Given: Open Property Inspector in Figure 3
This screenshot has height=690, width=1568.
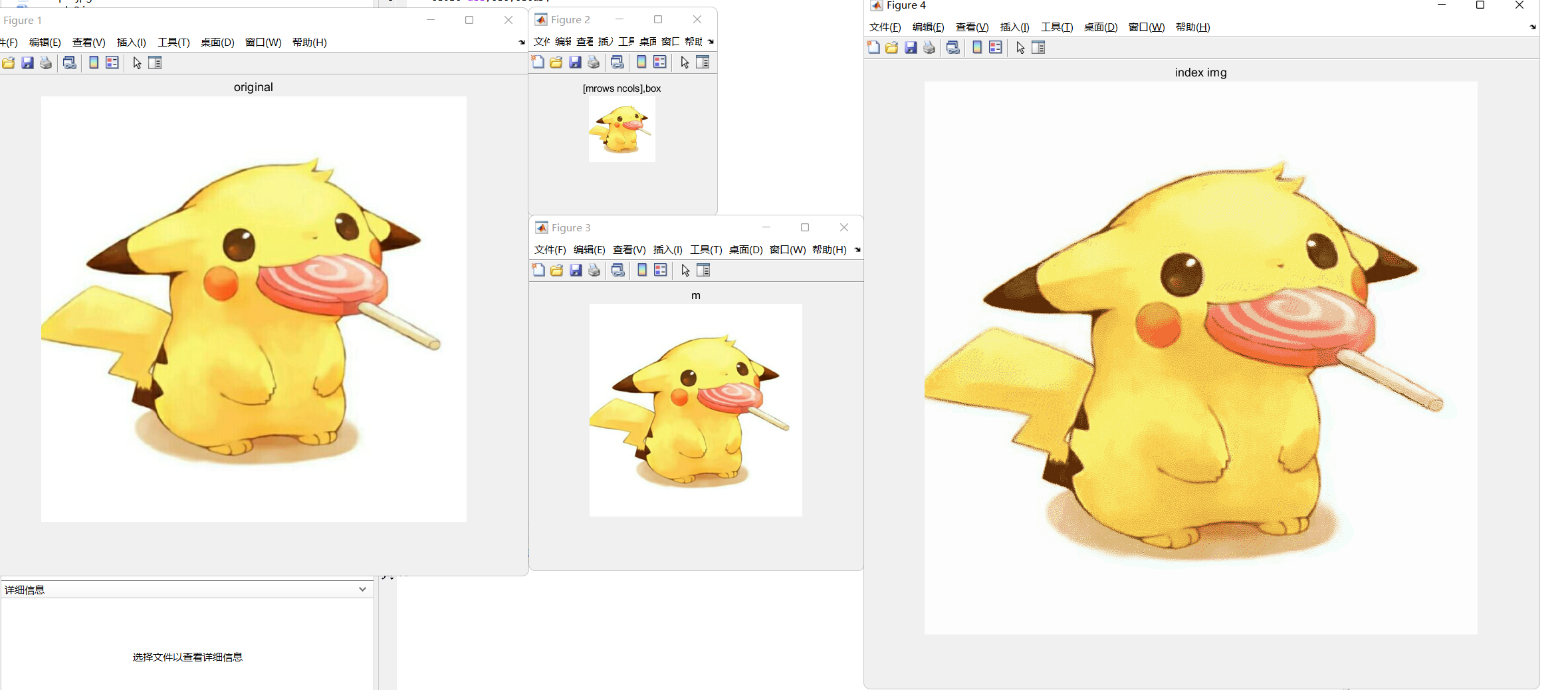Looking at the screenshot, I should pyautogui.click(x=703, y=271).
